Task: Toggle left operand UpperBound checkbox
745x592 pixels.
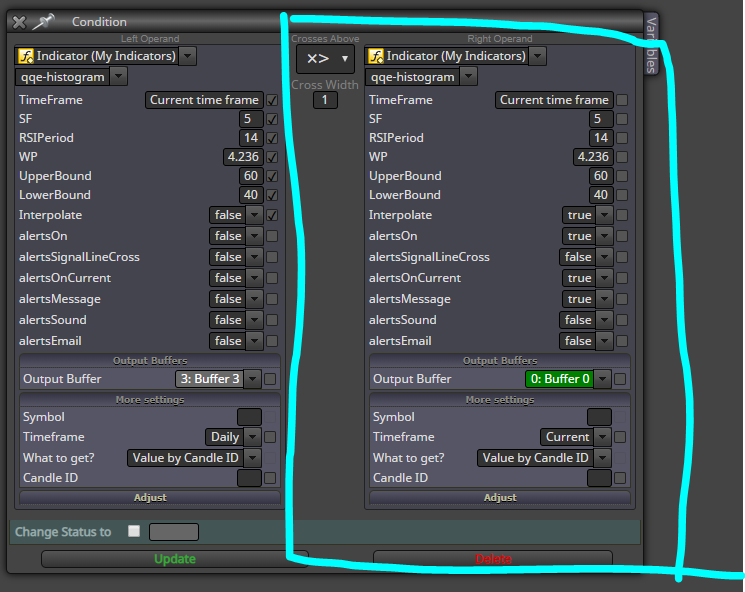Action: coord(272,176)
